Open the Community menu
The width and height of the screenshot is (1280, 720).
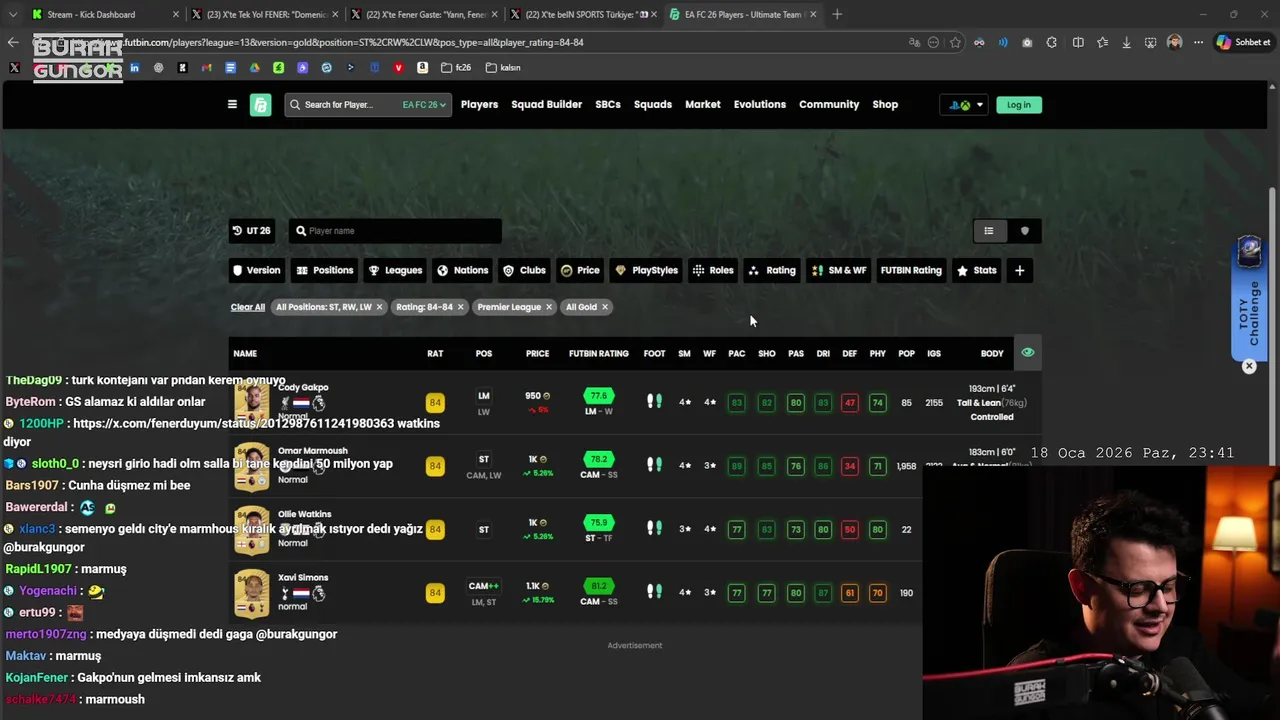829,105
